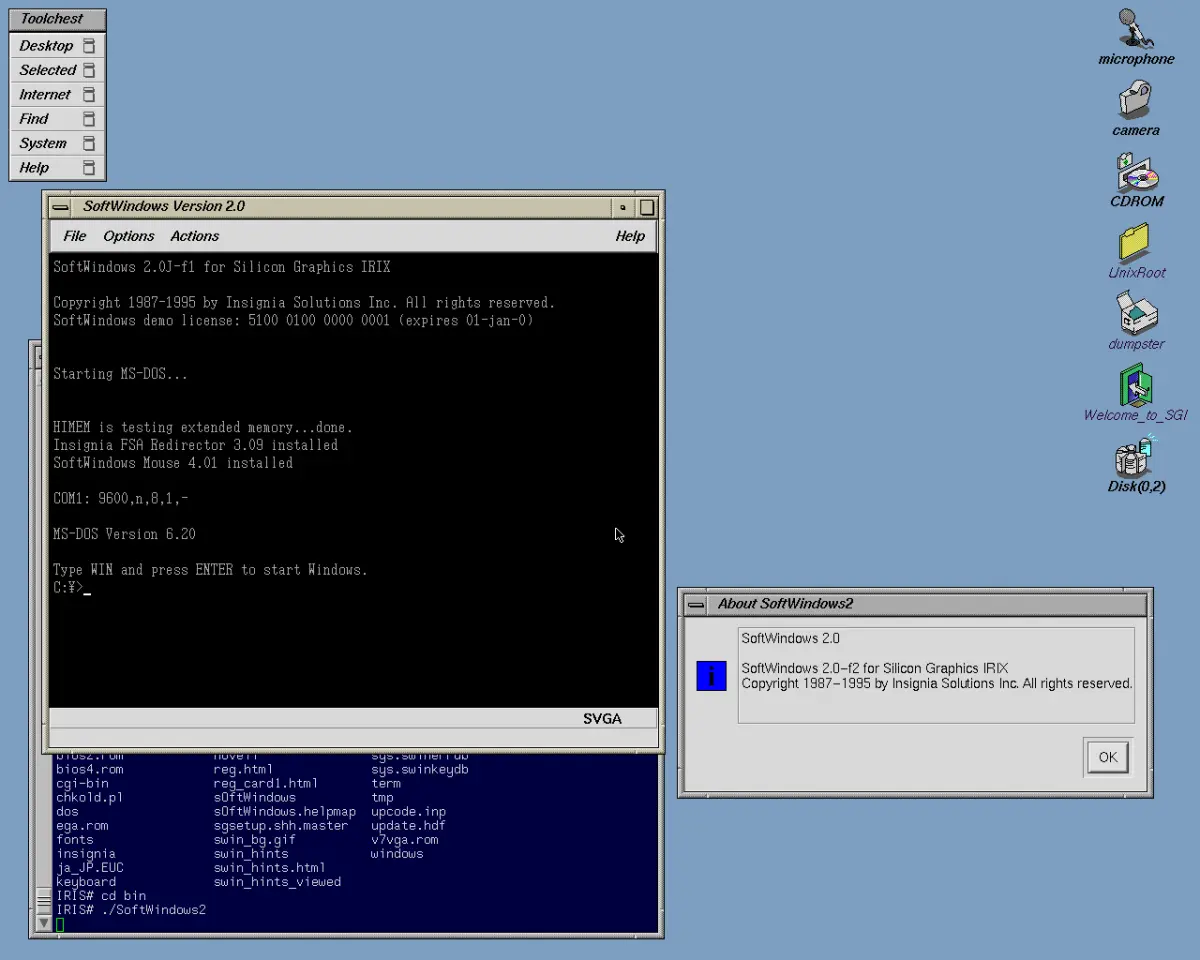1200x960 pixels.
Task: Click 'SoftWindows Mouse 4.01 installed' line
Action: point(173,463)
